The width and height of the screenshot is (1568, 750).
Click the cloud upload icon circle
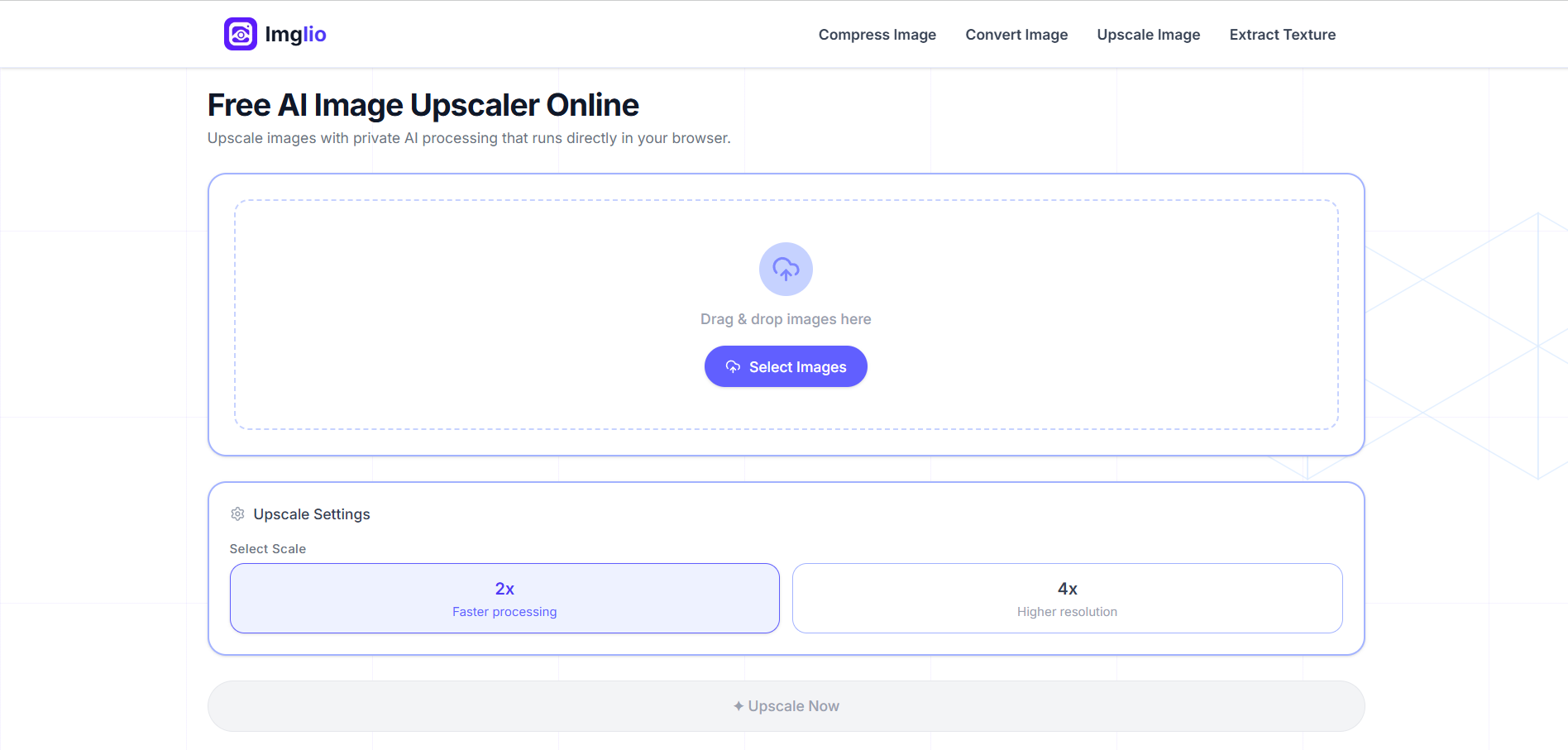pyautogui.click(x=786, y=269)
